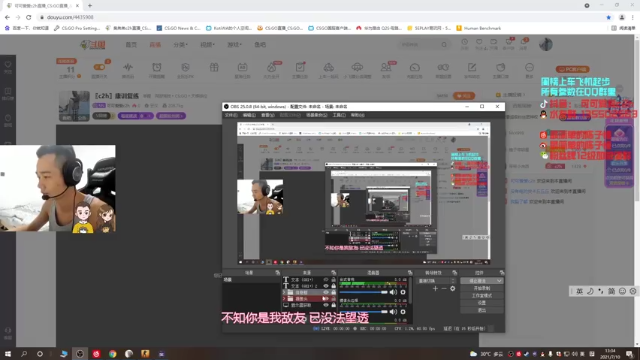Open the 场景集合(S) menu in OBS
This screenshot has height=360, width=640.
tap(317, 115)
